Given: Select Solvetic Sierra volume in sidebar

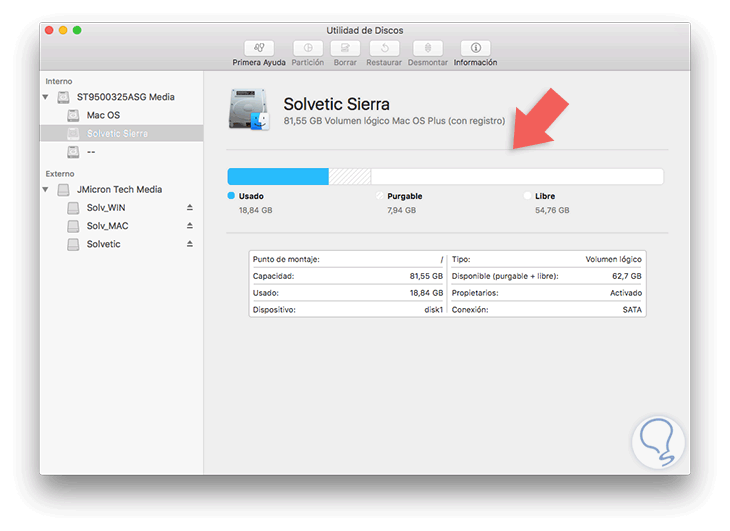Looking at the screenshot, I should 122,134.
